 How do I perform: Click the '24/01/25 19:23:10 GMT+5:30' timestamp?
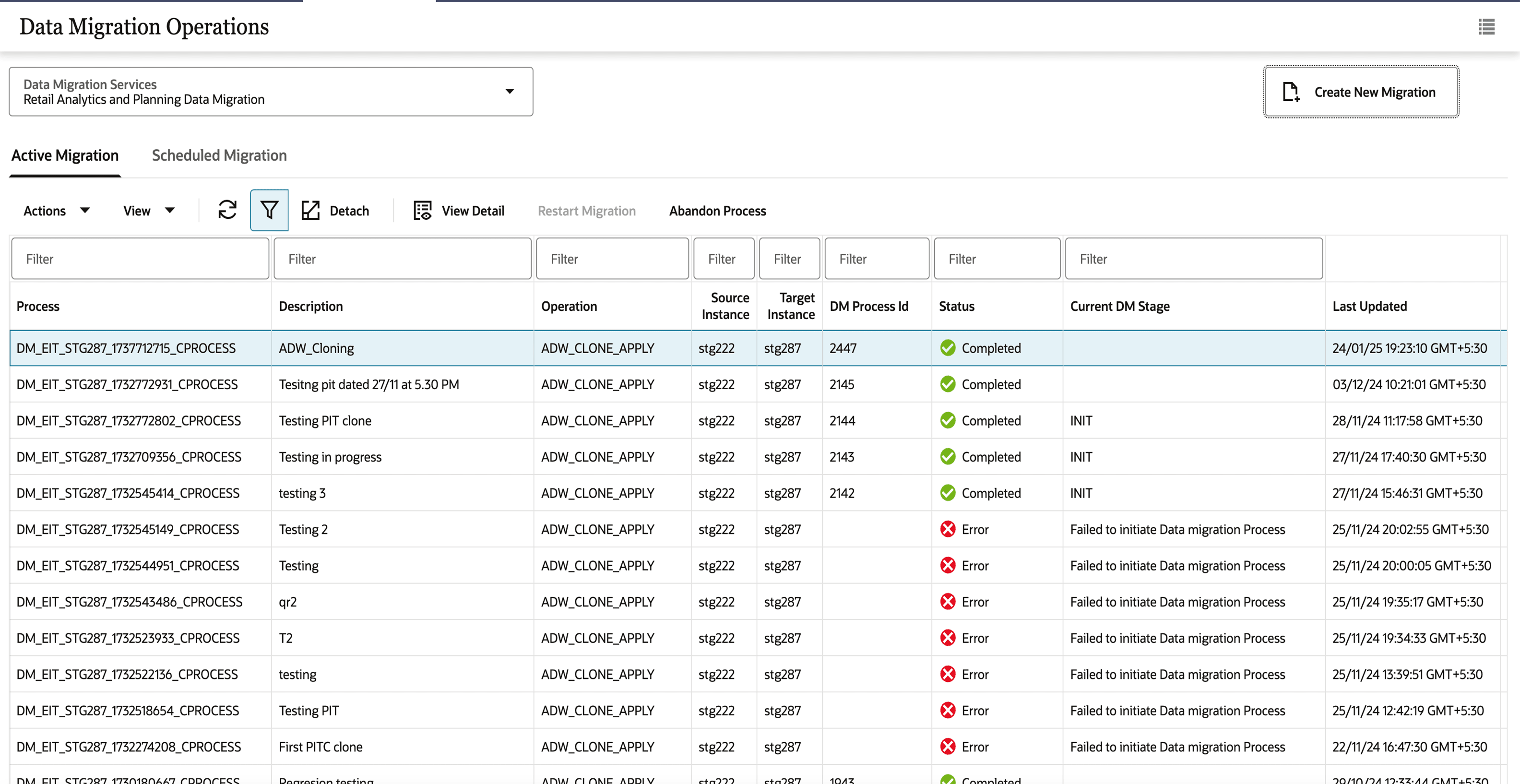(1409, 348)
